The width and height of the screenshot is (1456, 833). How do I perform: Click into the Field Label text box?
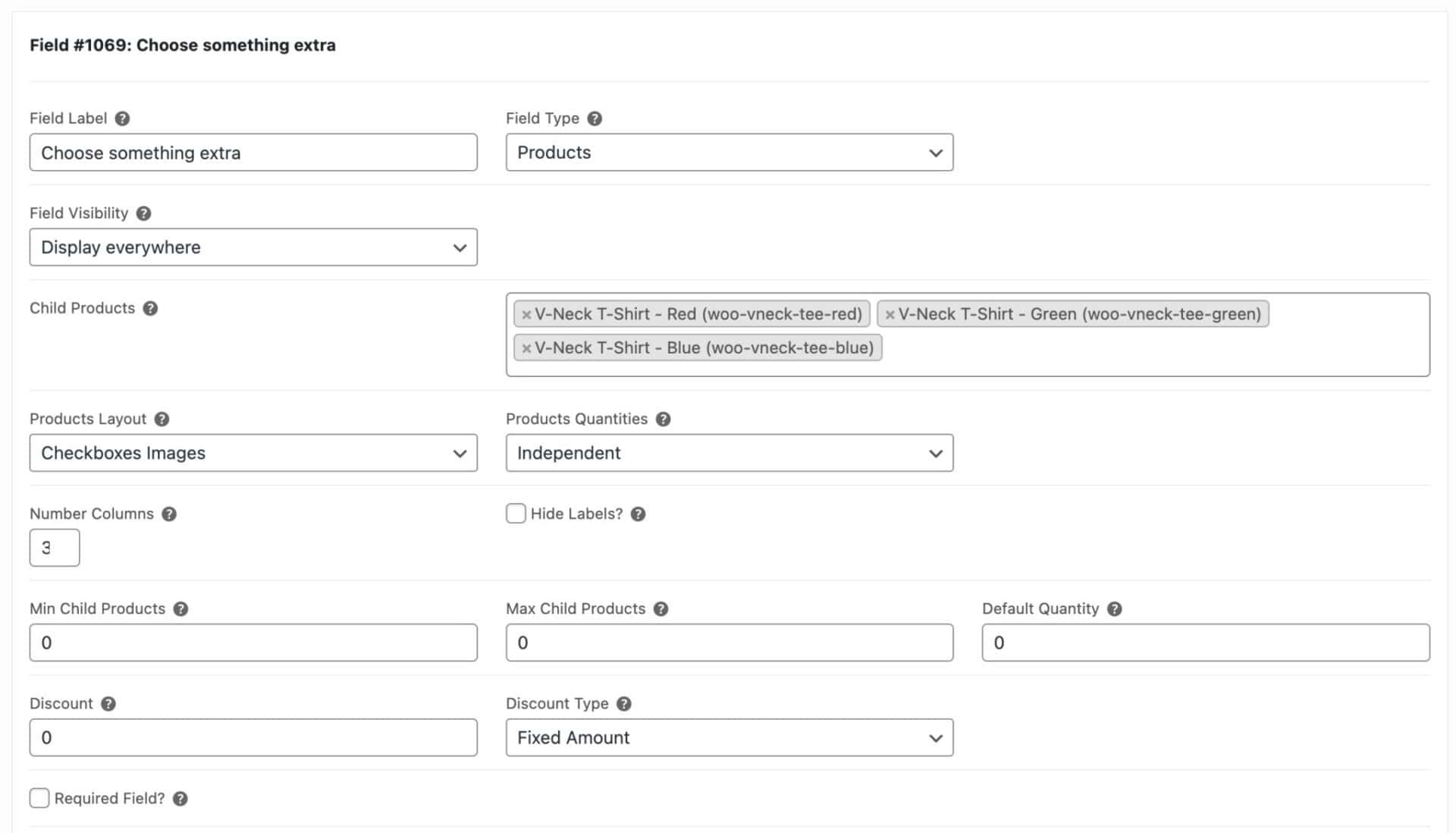pos(253,152)
